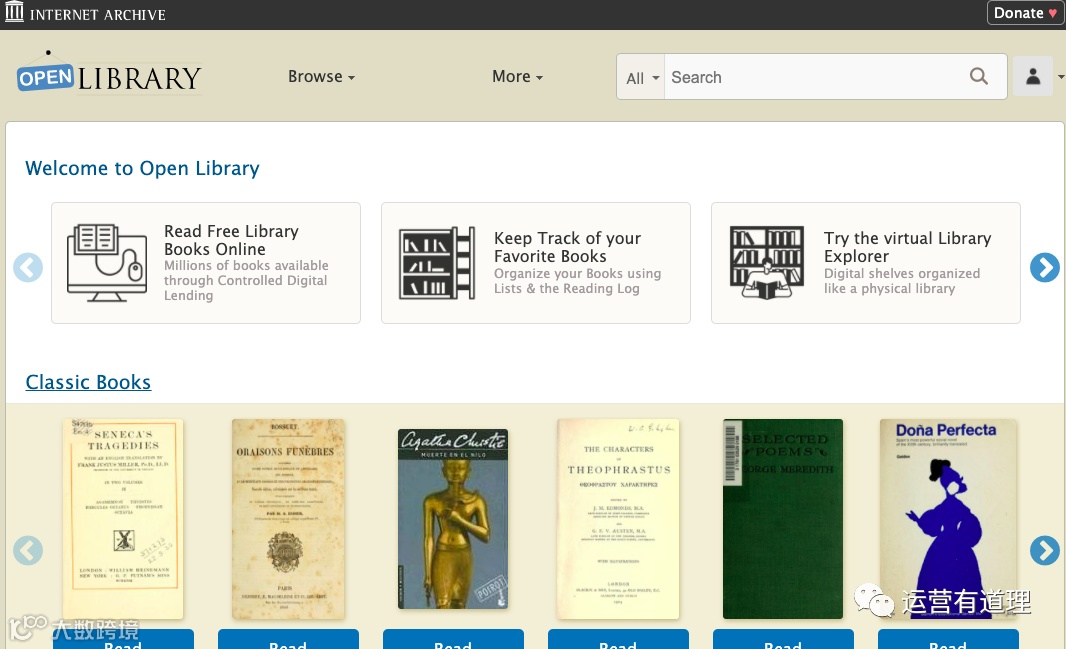Click the bookshelf with ladder icon

coord(437,263)
